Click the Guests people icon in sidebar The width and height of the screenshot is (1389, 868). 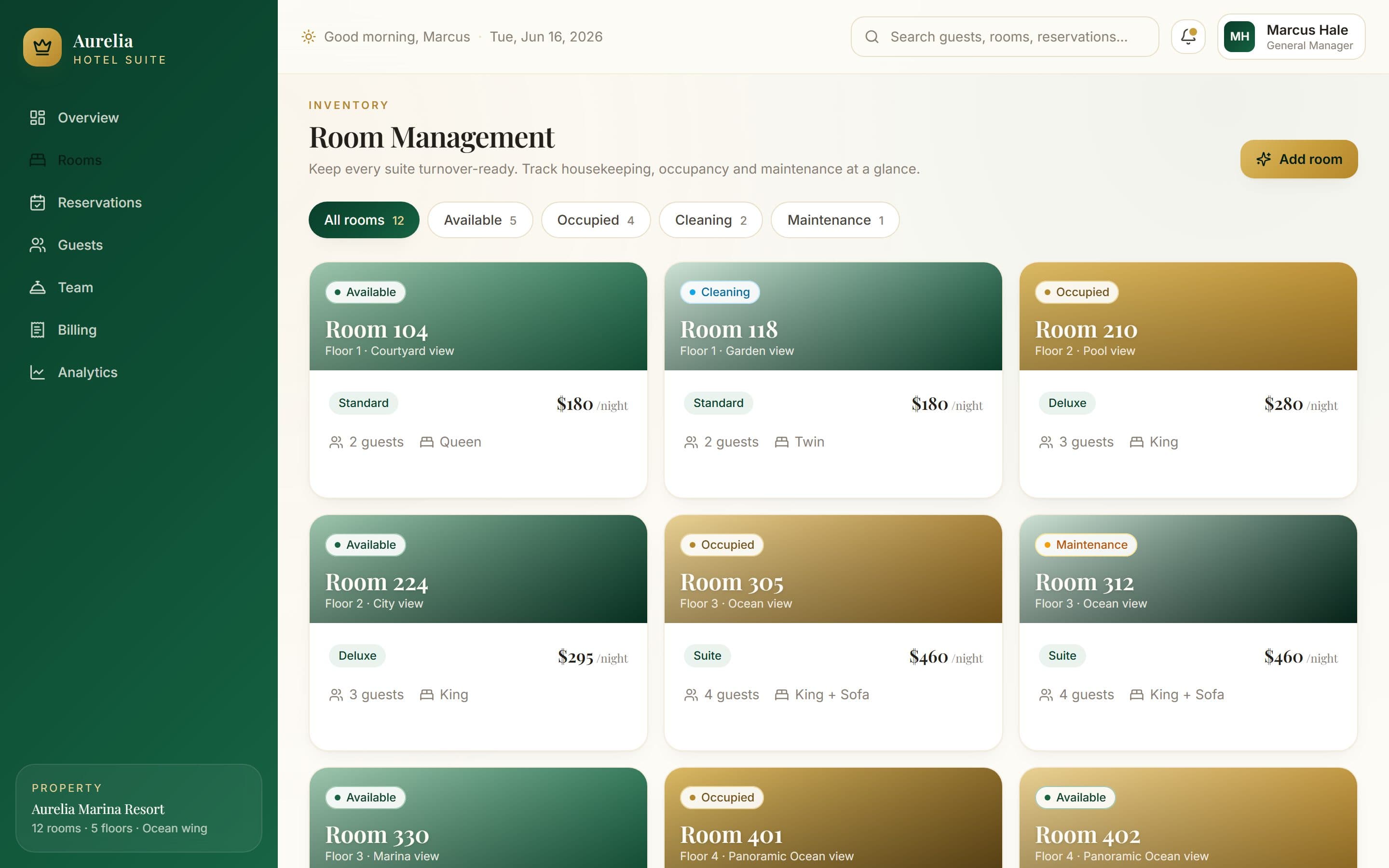click(37, 245)
